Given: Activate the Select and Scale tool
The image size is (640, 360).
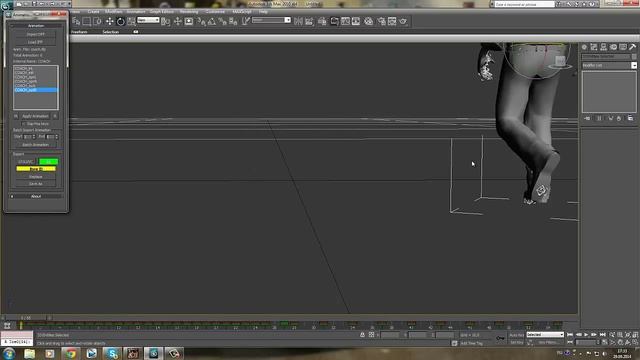Looking at the screenshot, I should (x=131, y=21).
